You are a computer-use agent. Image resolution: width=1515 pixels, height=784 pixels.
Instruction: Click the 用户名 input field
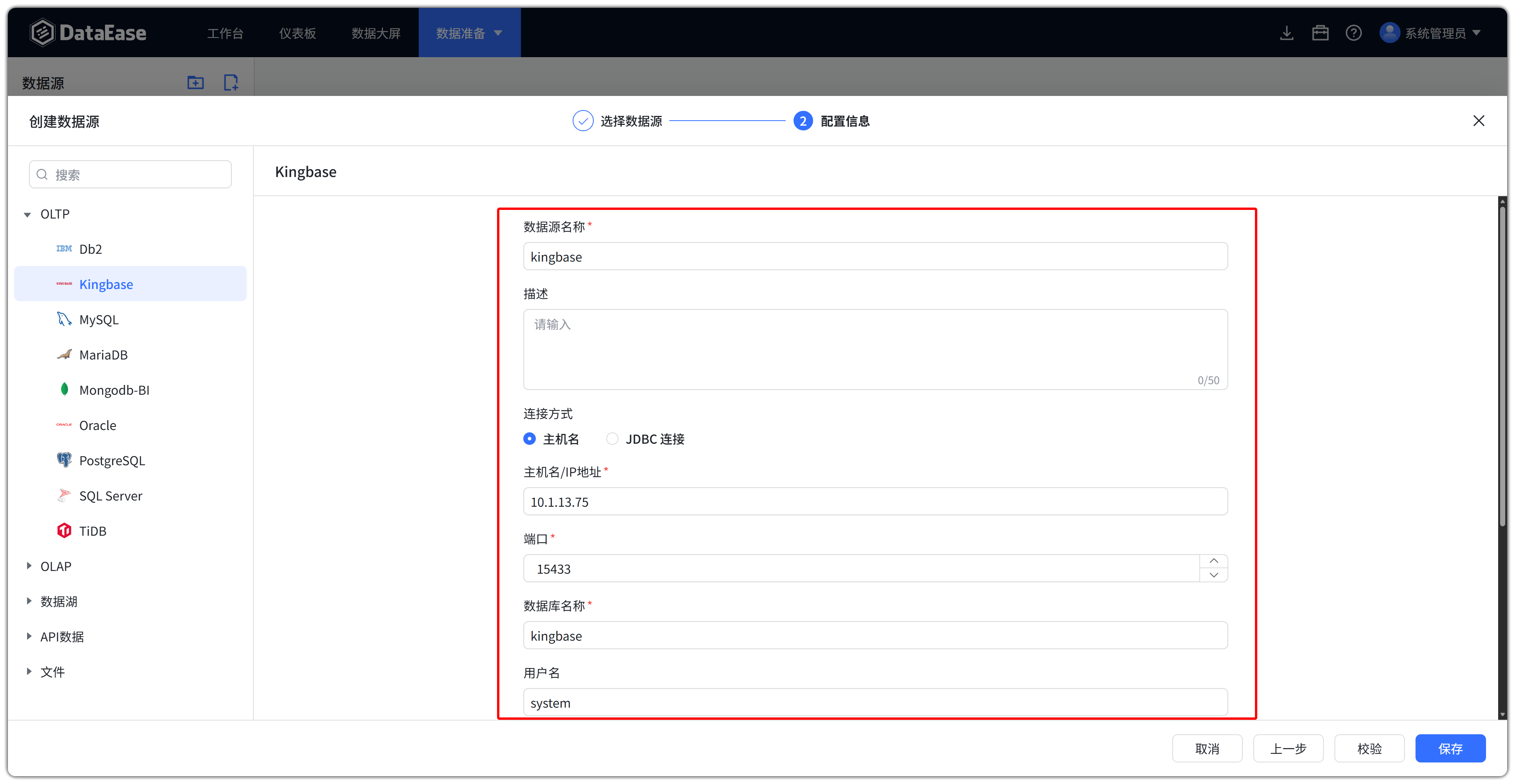[875, 702]
